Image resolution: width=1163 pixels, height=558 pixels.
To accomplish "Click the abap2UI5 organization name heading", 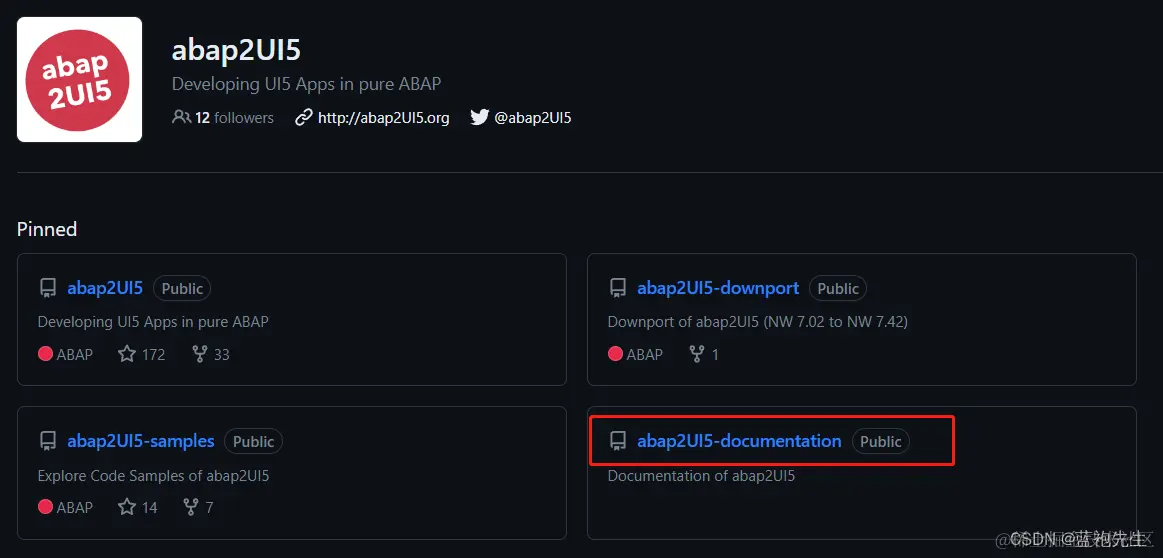I will pos(236,50).
